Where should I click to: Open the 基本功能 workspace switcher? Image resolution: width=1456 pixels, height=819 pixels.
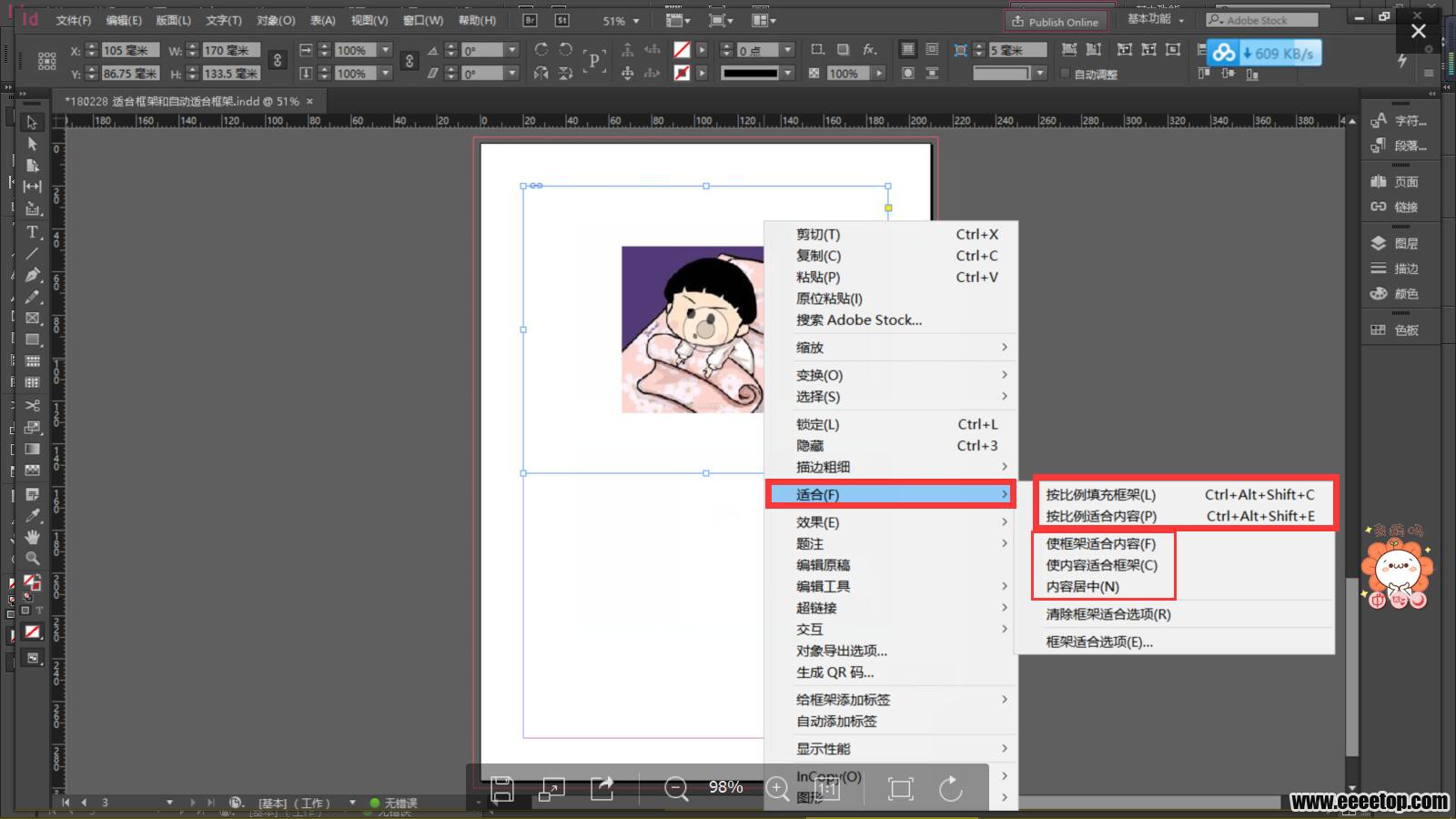[1155, 18]
